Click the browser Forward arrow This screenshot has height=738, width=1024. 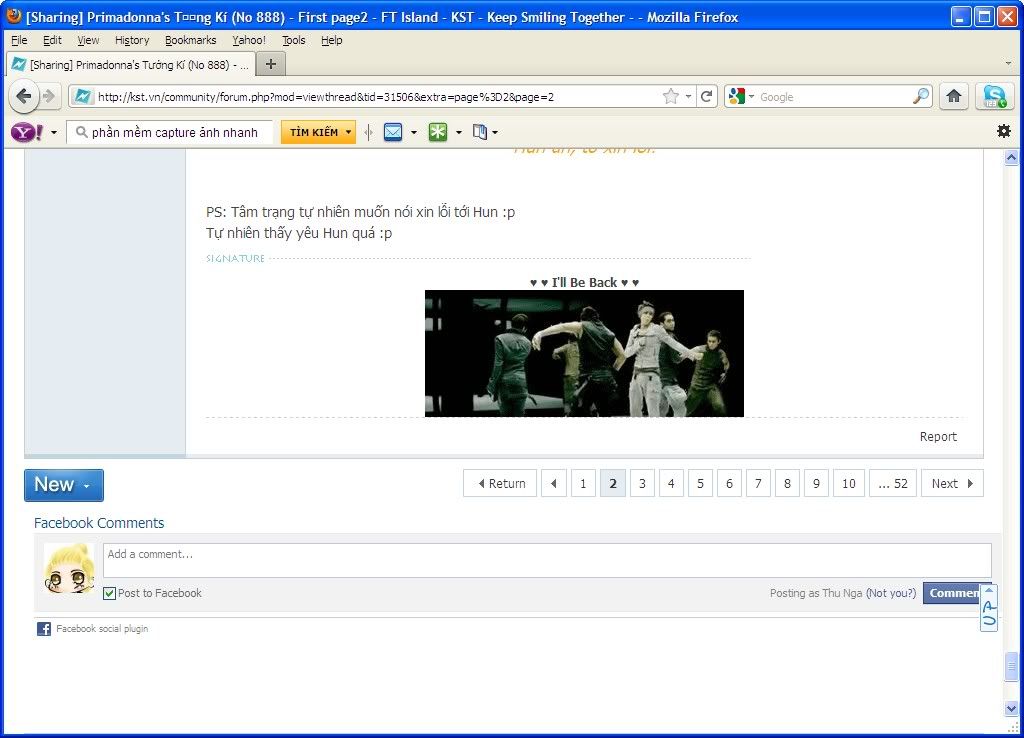[49, 97]
